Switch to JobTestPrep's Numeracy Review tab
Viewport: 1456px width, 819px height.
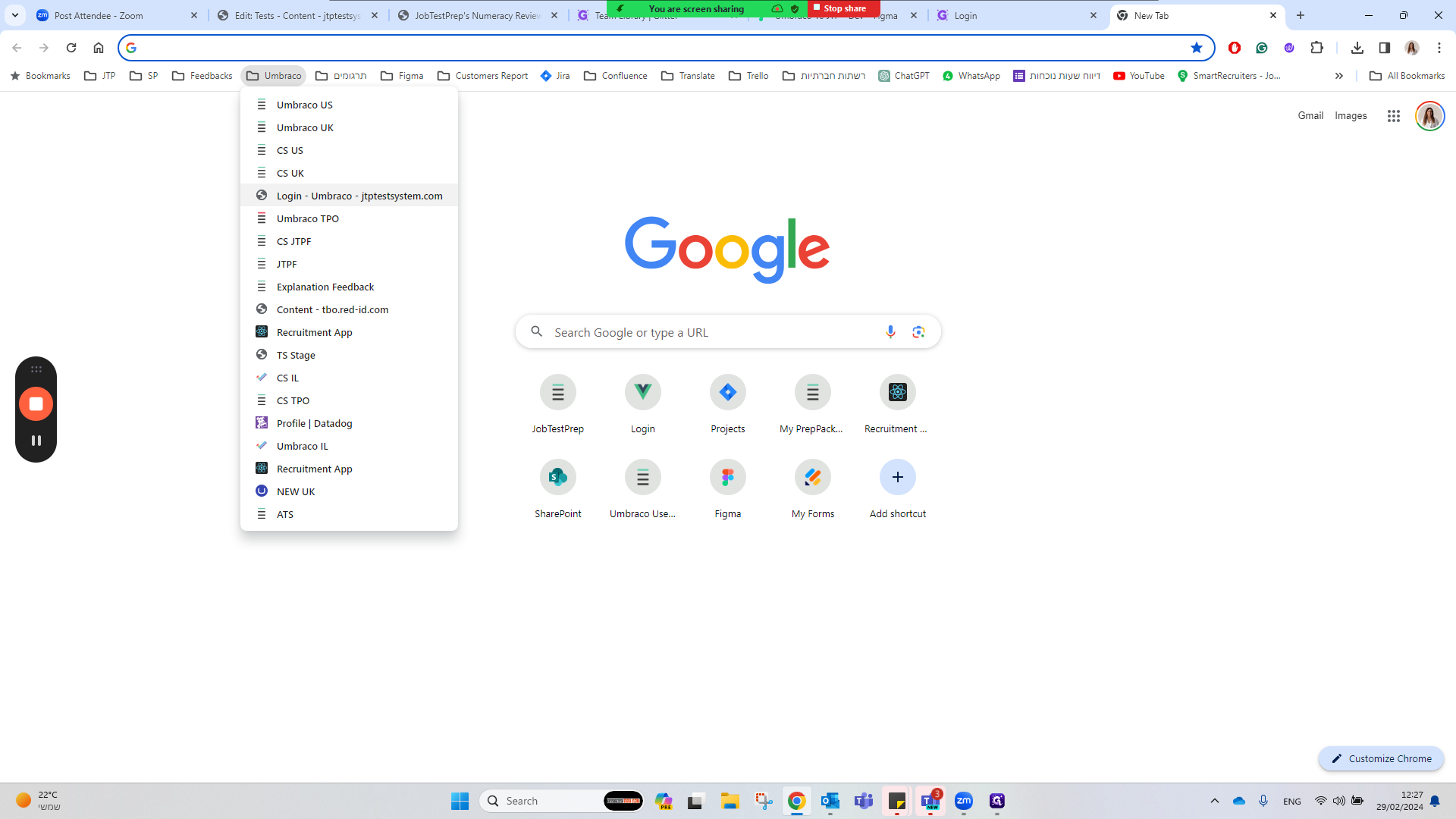(x=476, y=15)
